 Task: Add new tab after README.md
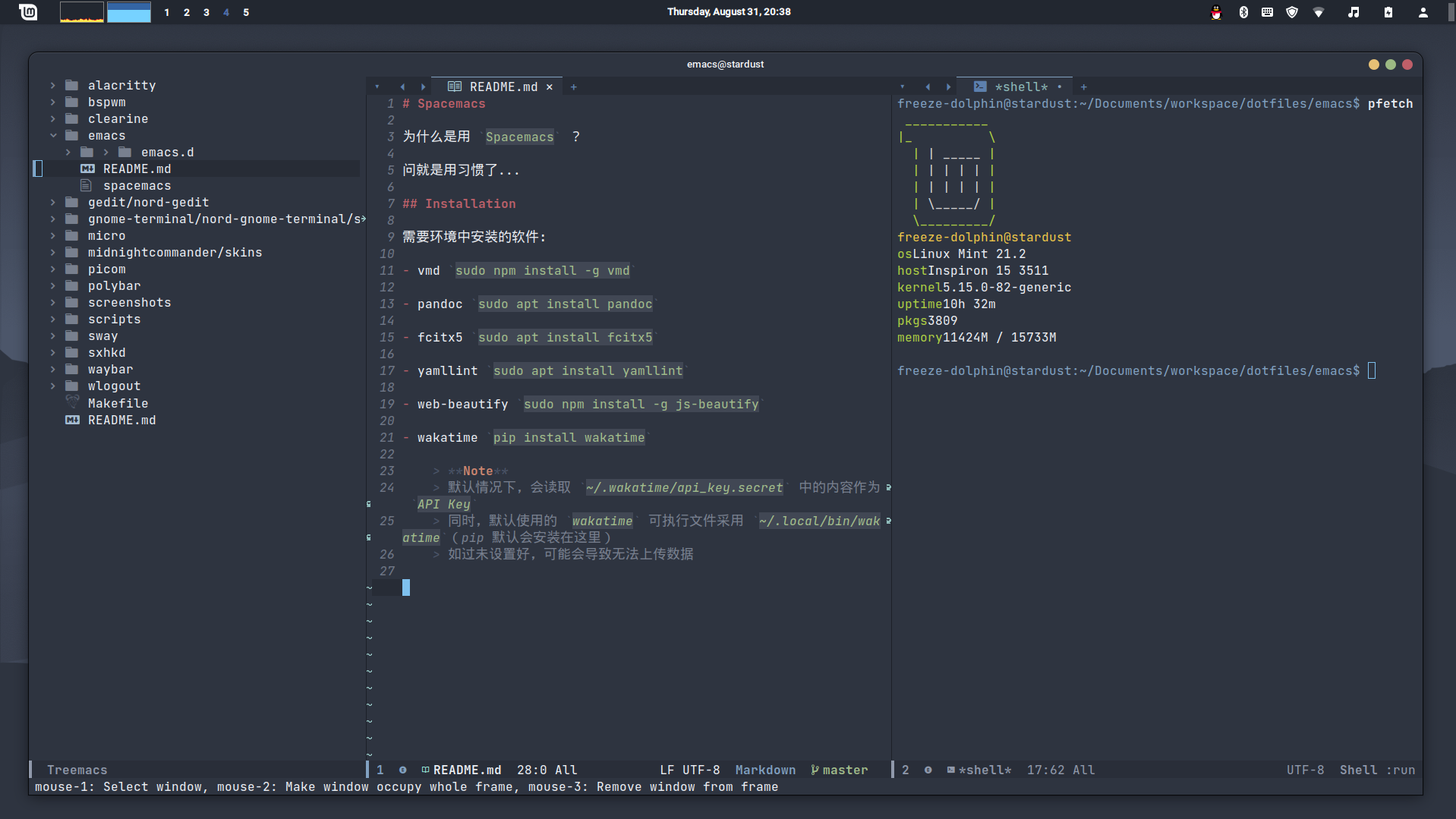tap(574, 87)
